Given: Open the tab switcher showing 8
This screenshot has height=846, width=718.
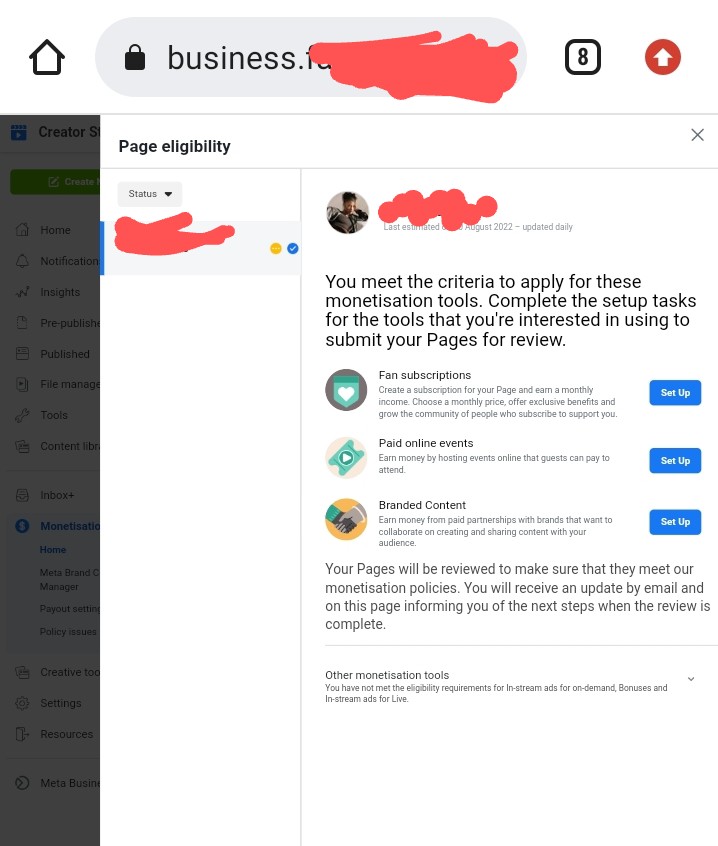Looking at the screenshot, I should [583, 57].
